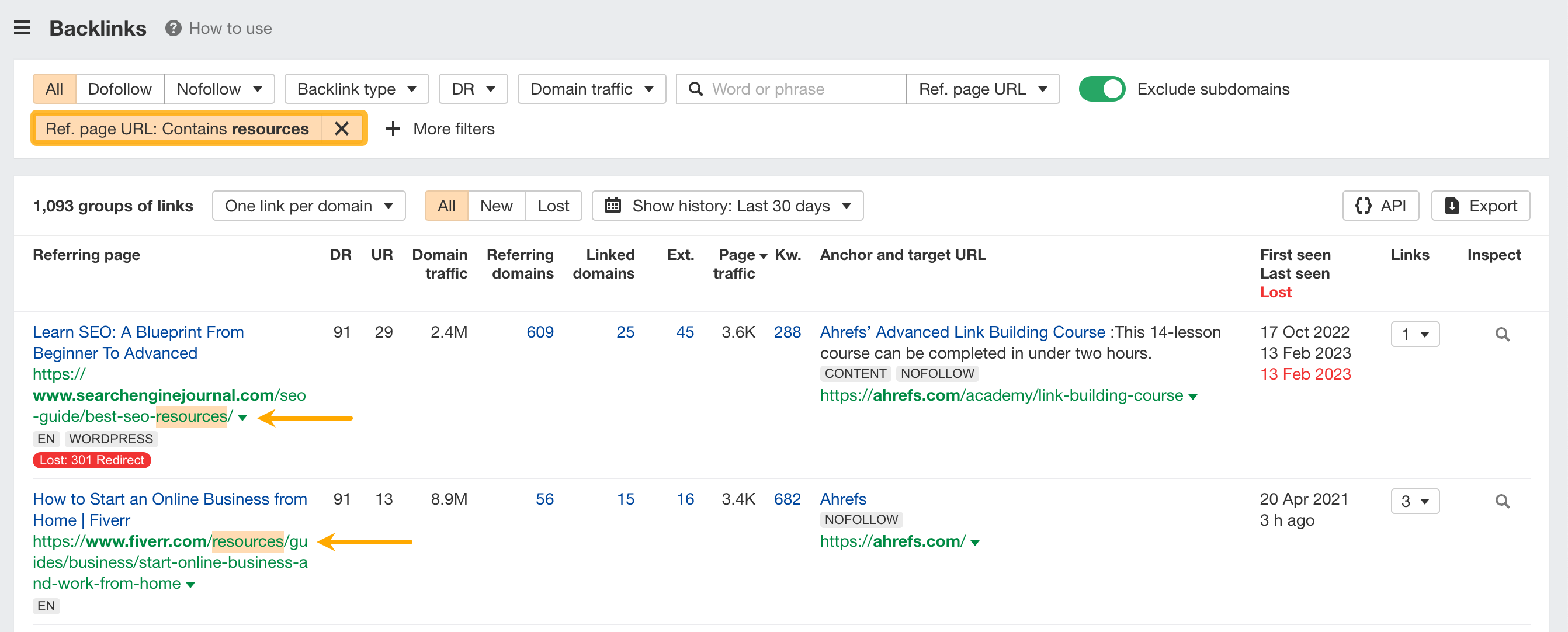Screen dimensions: 1568x632
Task: Sort by Ext. column header
Action: pyautogui.click(x=681, y=255)
